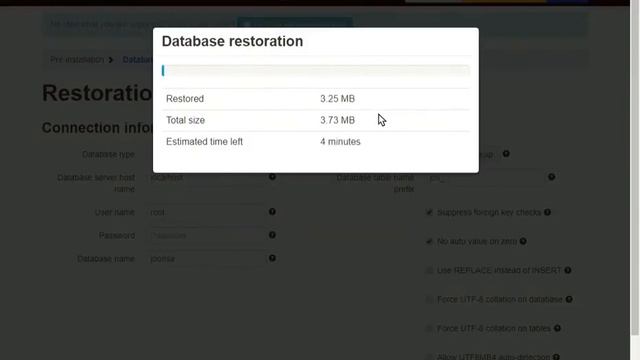The height and width of the screenshot is (360, 640).
Task: Go to Pre-installation breadcrumb step
Action: tap(77, 60)
